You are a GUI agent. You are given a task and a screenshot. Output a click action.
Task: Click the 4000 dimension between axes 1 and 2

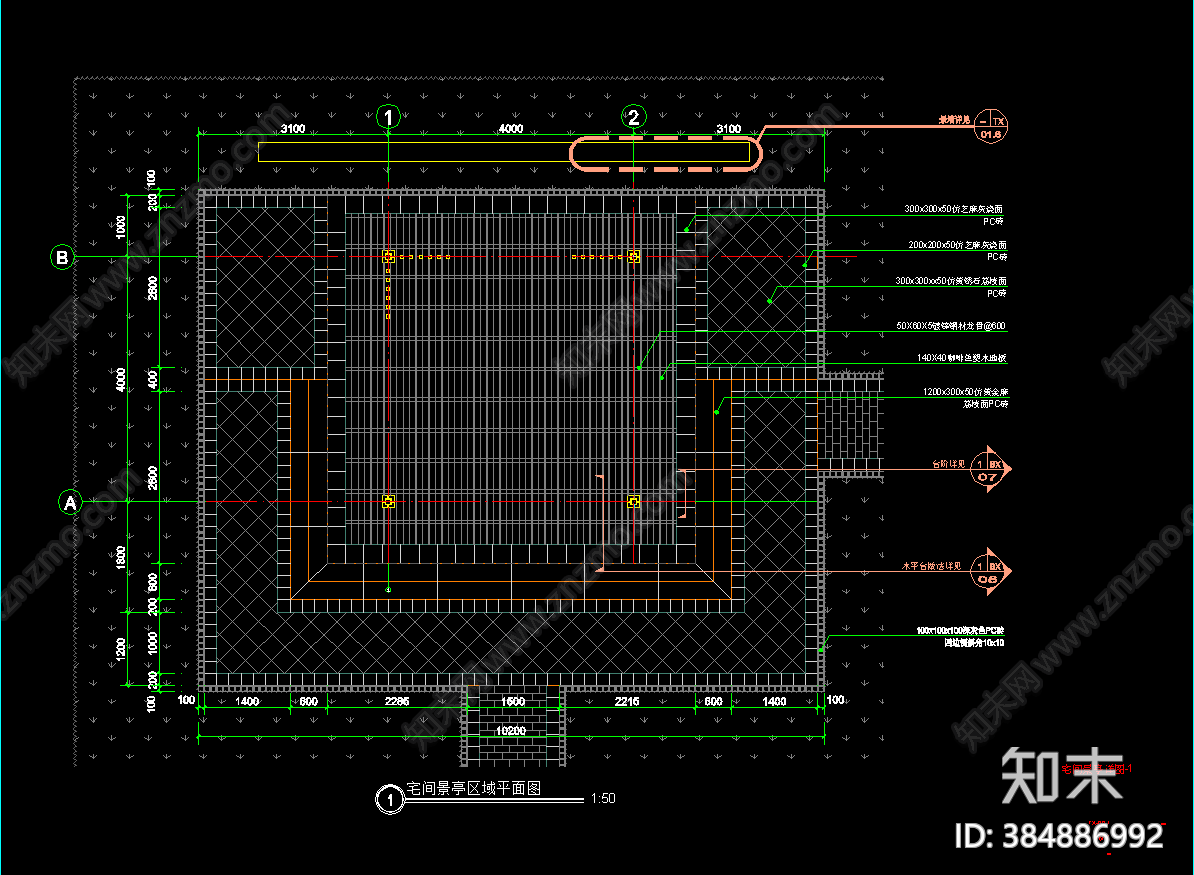click(x=511, y=129)
